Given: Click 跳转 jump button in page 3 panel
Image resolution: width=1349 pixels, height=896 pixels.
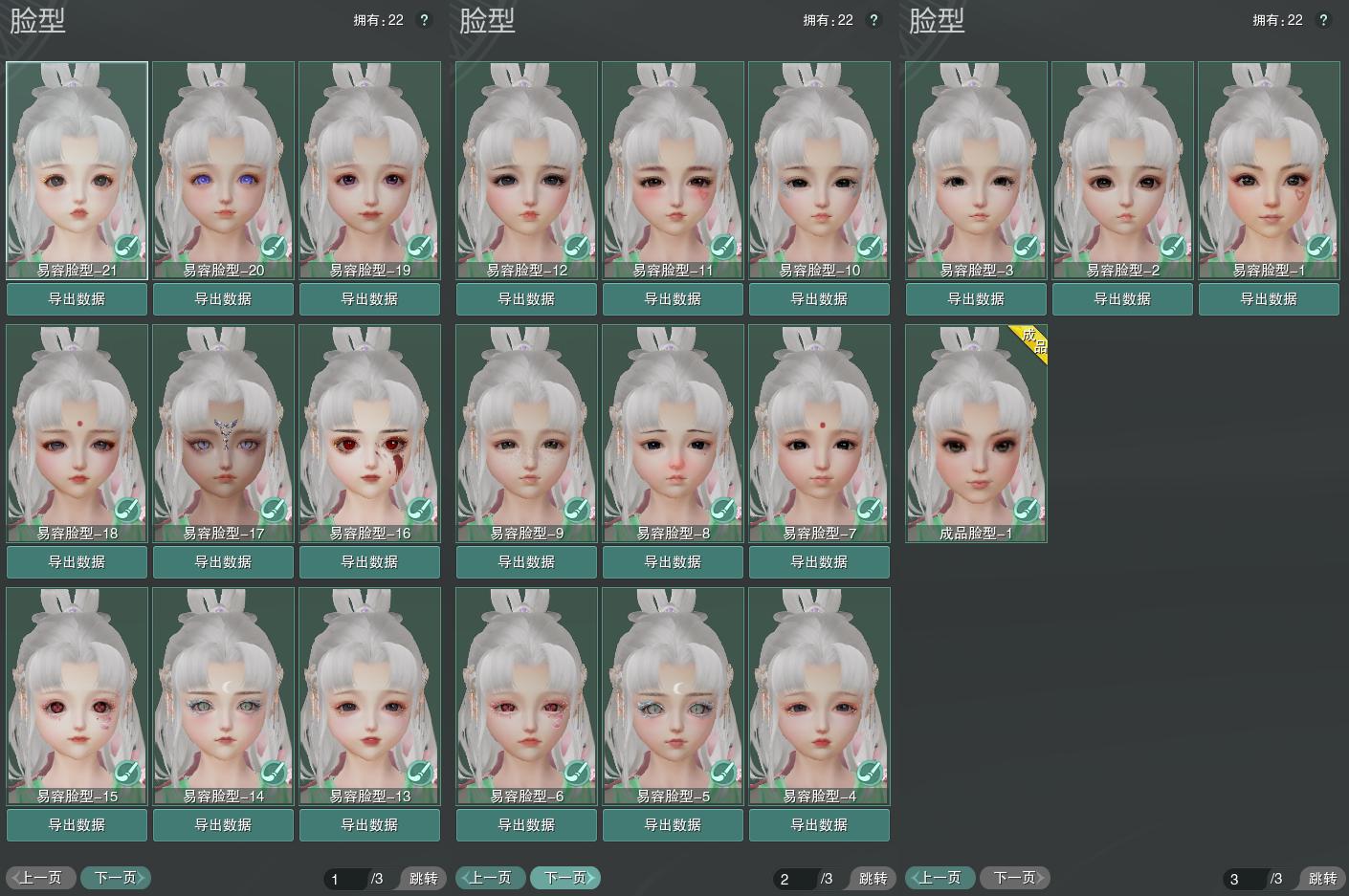Looking at the screenshot, I should point(1322,879).
